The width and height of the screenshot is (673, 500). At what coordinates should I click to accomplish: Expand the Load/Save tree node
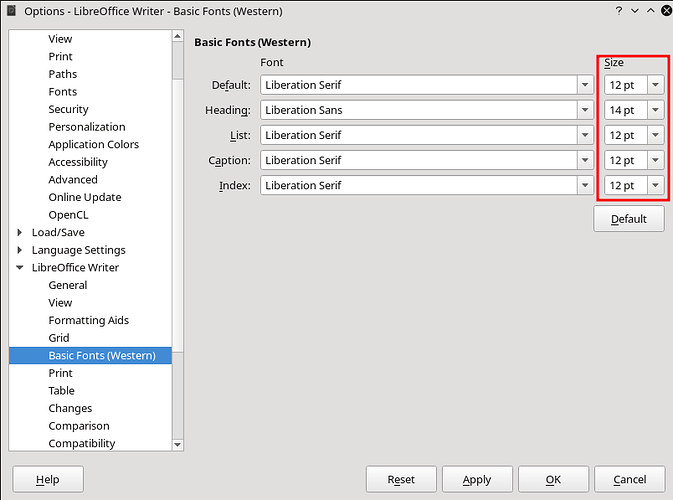coord(19,232)
